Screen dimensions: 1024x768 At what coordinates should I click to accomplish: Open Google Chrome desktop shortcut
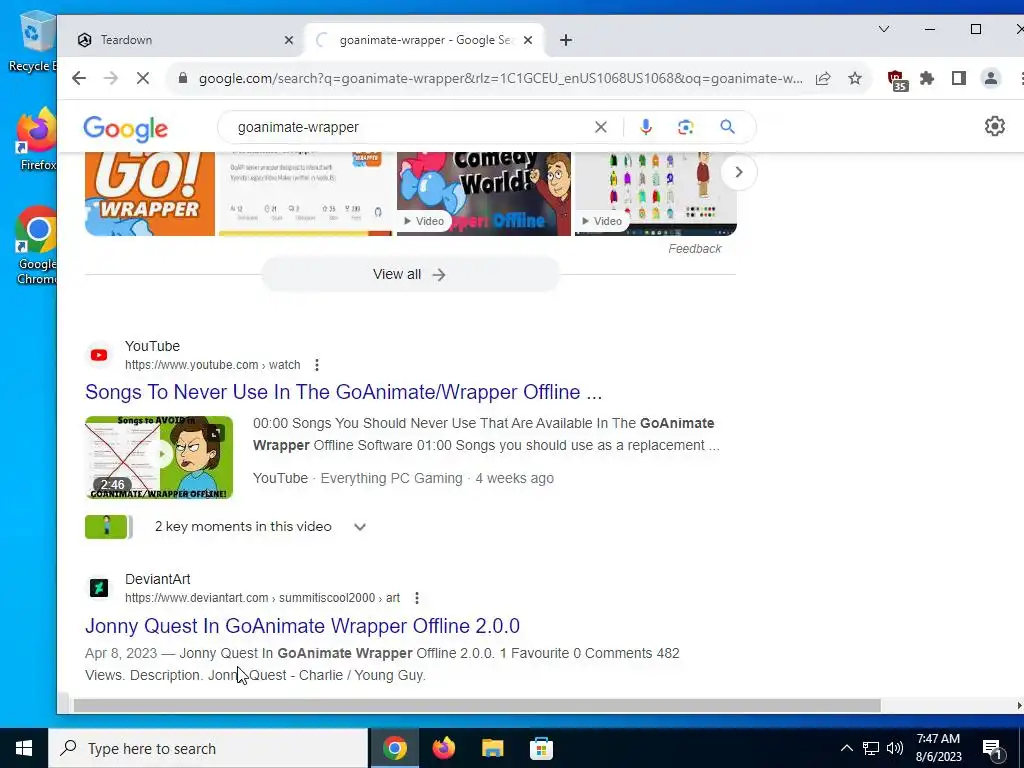coord(37,245)
